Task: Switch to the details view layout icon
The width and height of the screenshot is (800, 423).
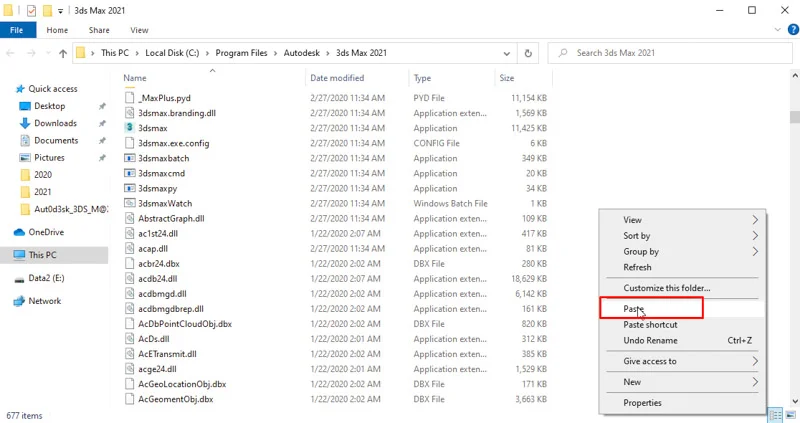Action: coord(776,415)
